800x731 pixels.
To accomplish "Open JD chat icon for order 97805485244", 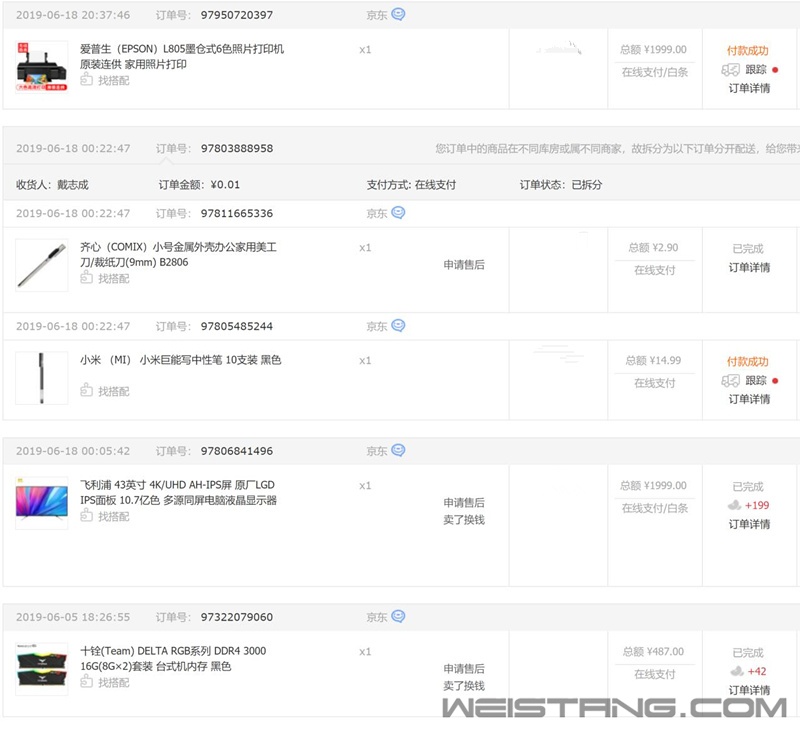I will pos(398,325).
